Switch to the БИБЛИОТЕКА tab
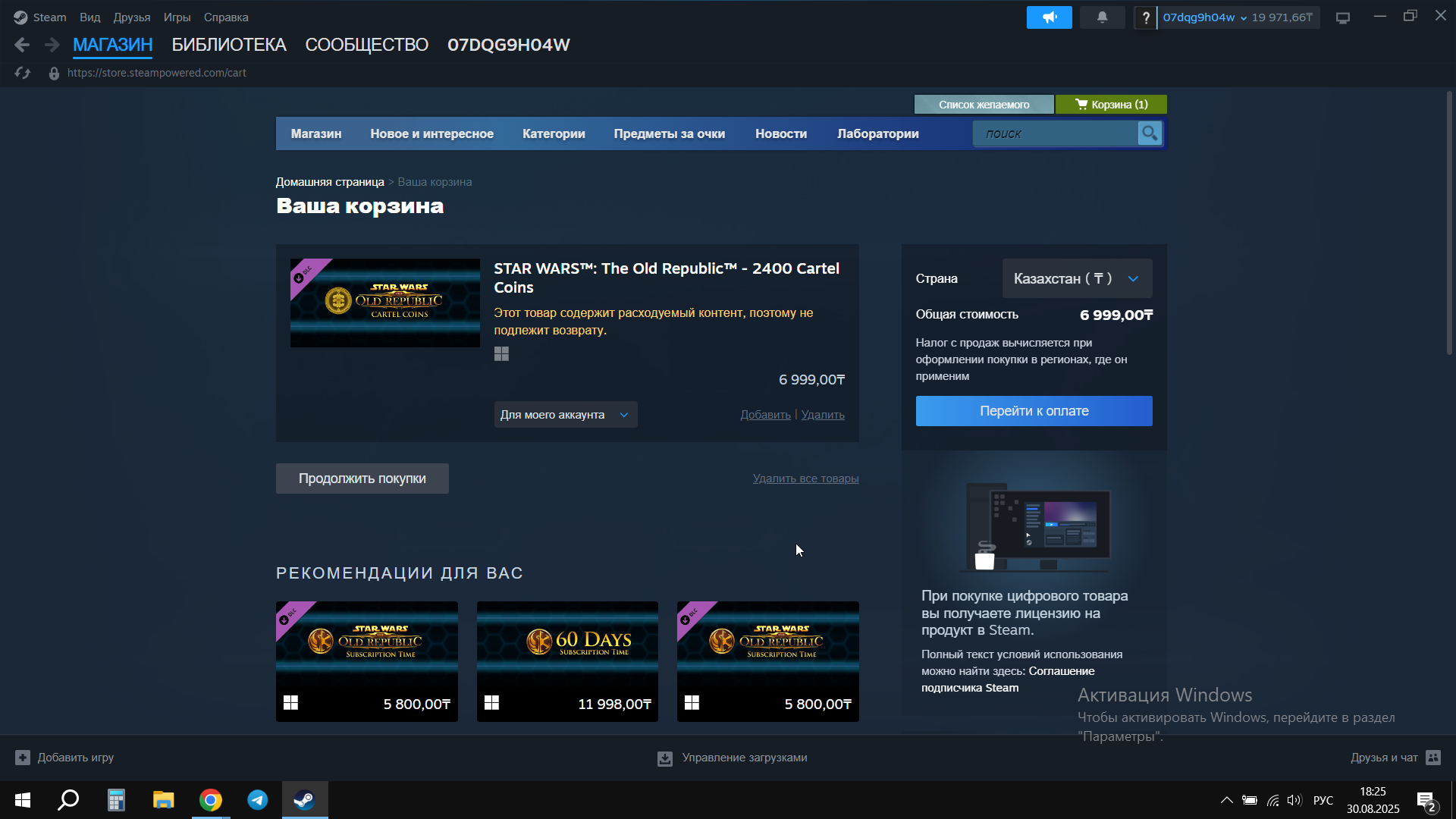Viewport: 1456px width, 819px height. point(229,45)
